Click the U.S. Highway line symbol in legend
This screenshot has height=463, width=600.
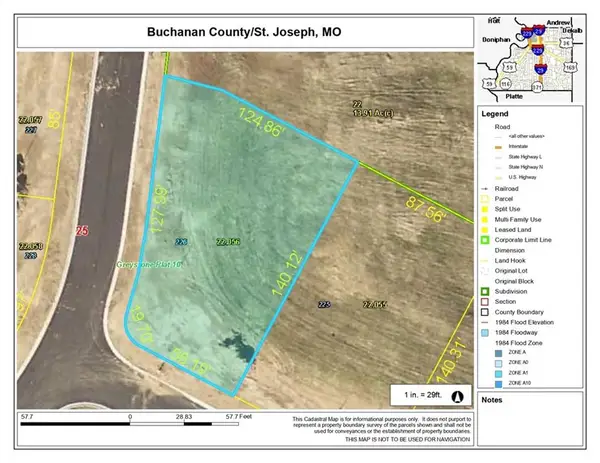click(498, 178)
